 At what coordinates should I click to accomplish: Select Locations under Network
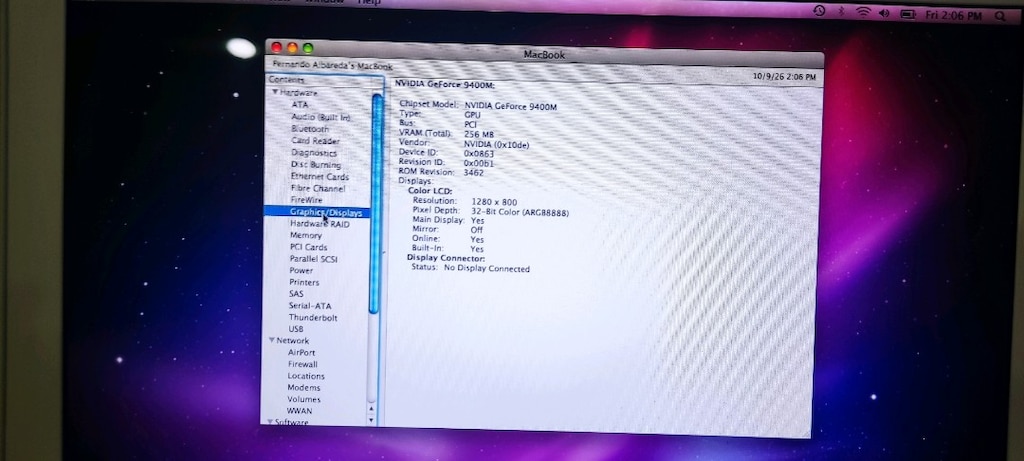306,376
